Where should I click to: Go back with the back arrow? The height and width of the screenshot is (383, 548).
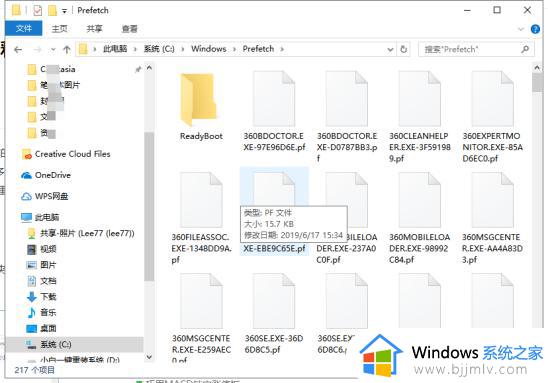[18, 50]
